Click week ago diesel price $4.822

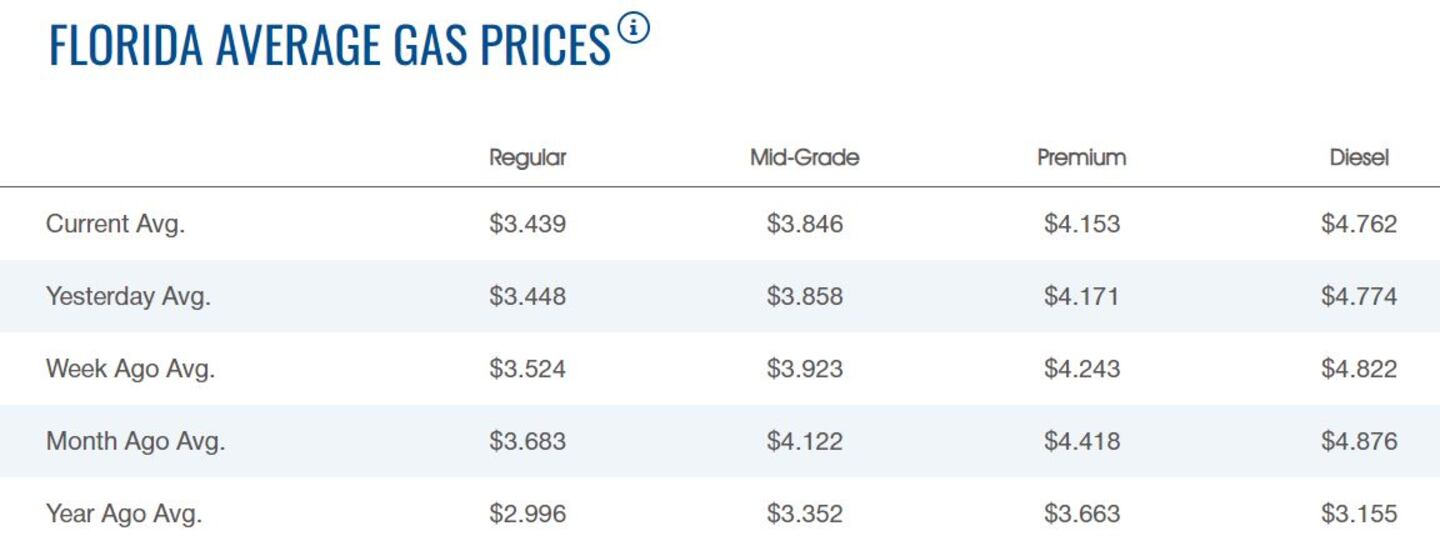pyautogui.click(x=1359, y=369)
